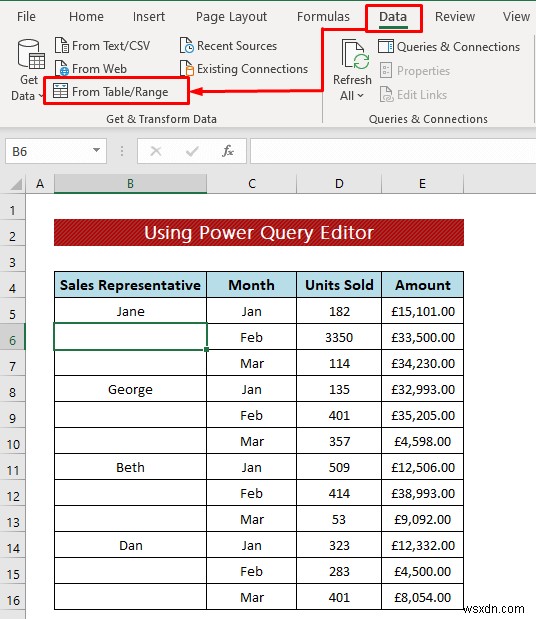
Task: Select the Data ribbon tab
Action: point(393,17)
